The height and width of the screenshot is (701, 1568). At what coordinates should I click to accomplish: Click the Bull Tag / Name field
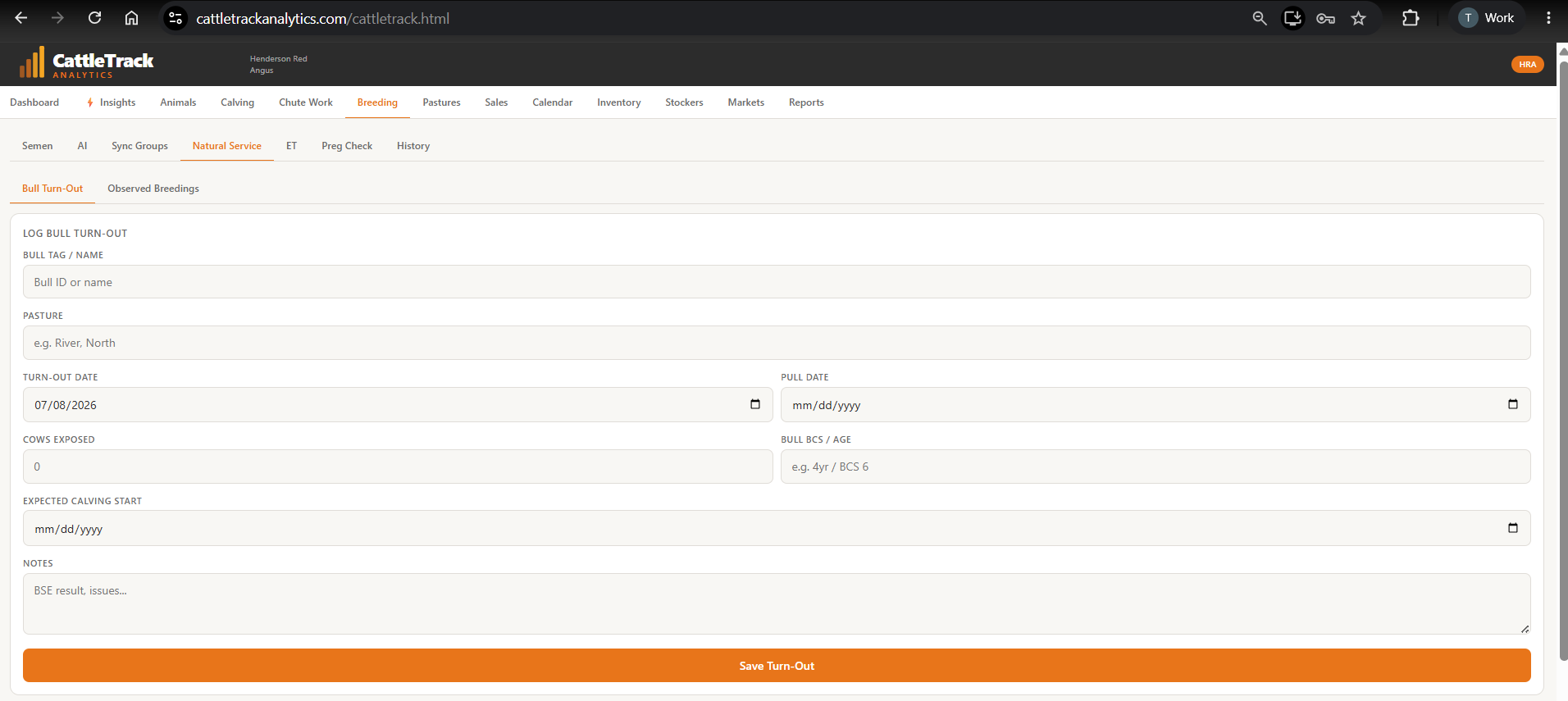click(x=777, y=282)
